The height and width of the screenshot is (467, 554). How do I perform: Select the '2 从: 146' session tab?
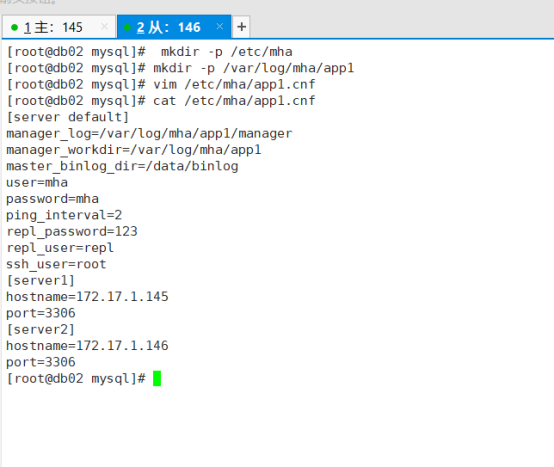174,27
